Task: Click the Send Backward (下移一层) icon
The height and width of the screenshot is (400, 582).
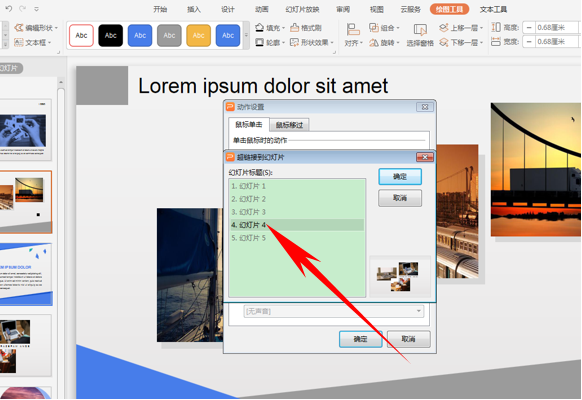Action: point(443,42)
